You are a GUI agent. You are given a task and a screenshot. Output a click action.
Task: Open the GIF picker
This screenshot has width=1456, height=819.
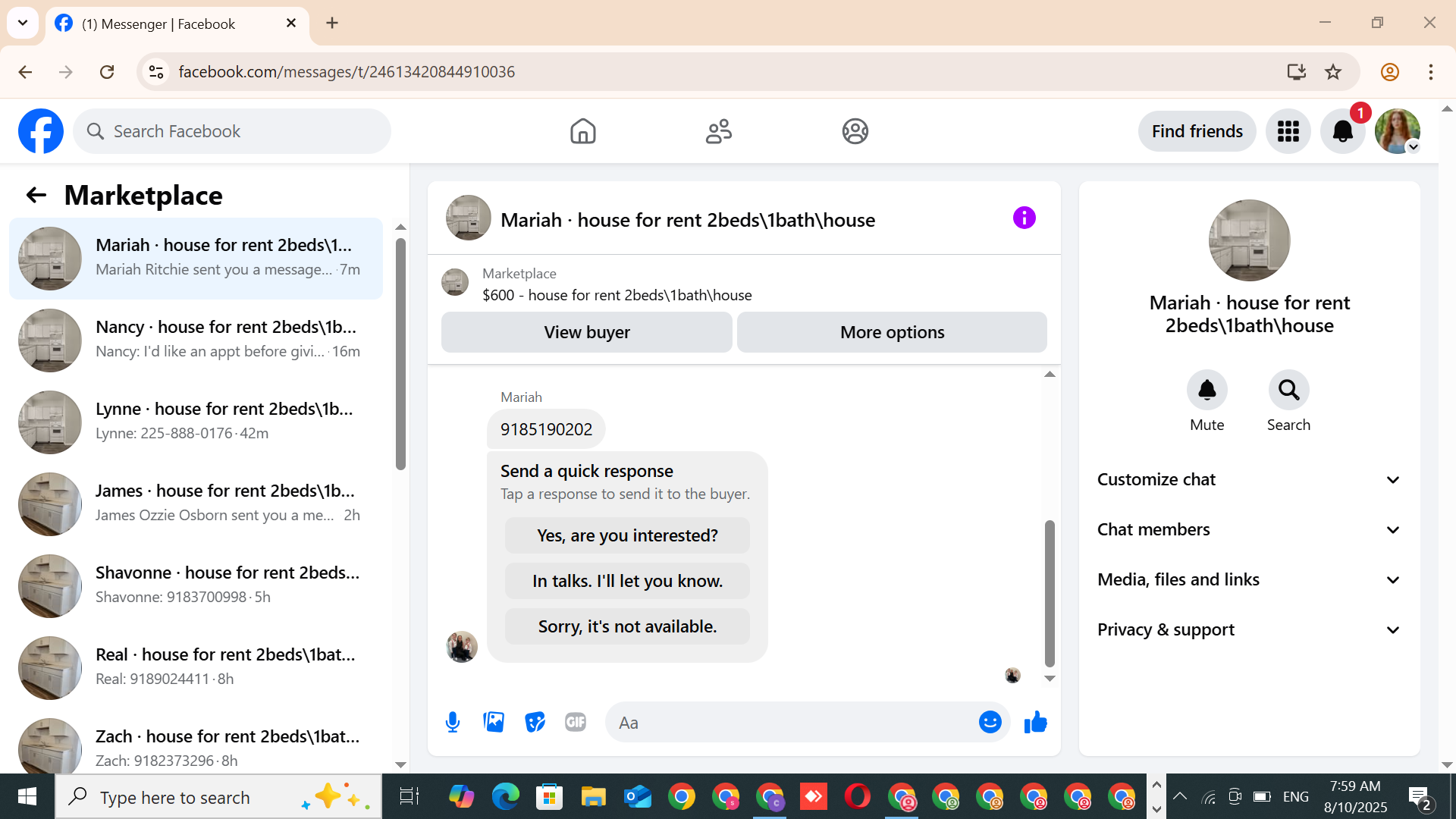tap(576, 722)
